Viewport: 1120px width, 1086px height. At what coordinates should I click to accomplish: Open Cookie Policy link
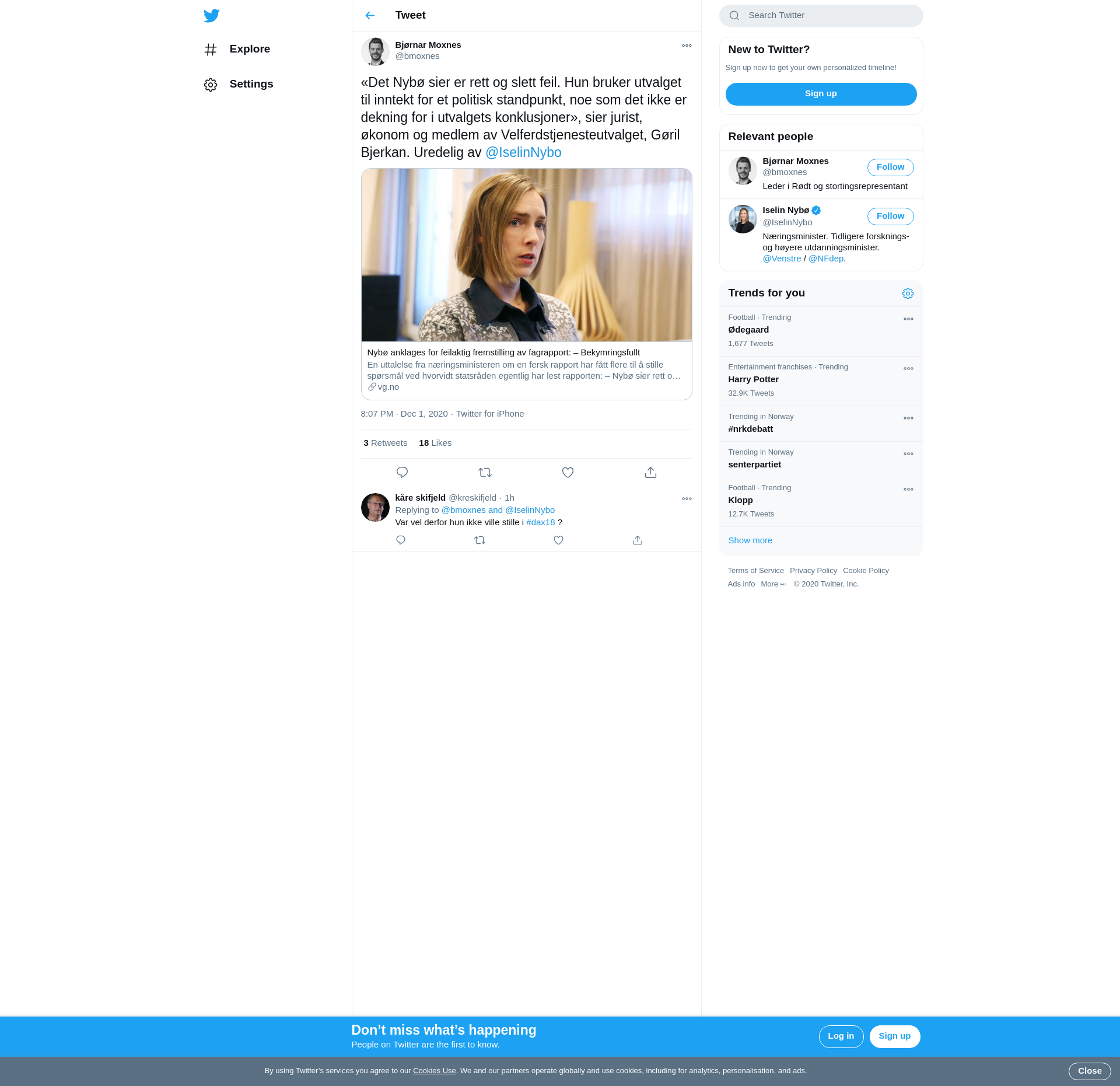coord(866,571)
